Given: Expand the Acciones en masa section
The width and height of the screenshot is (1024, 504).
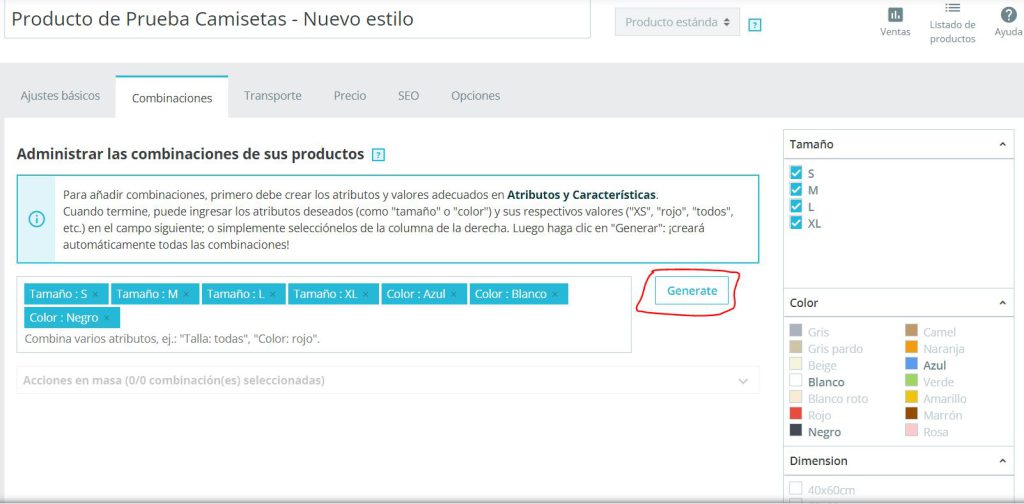Looking at the screenshot, I should point(388,380).
